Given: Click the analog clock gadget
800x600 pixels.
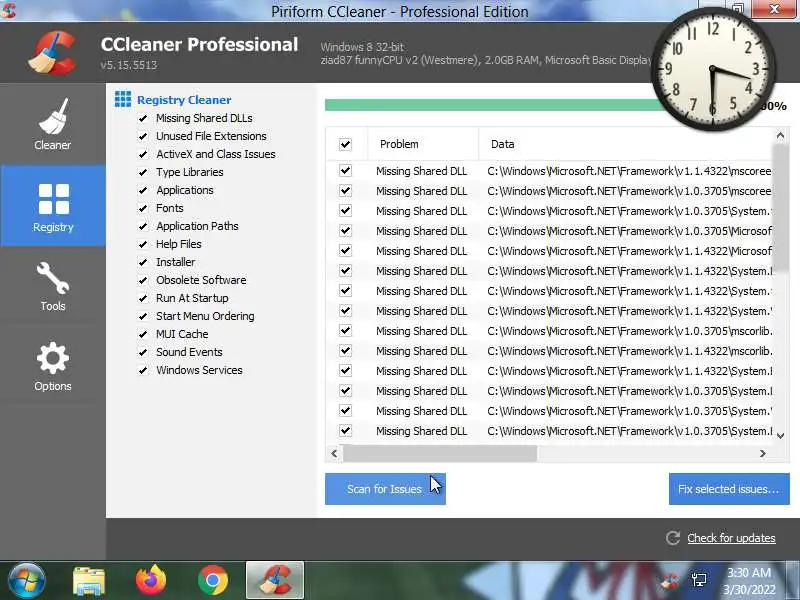Looking at the screenshot, I should 713,69.
